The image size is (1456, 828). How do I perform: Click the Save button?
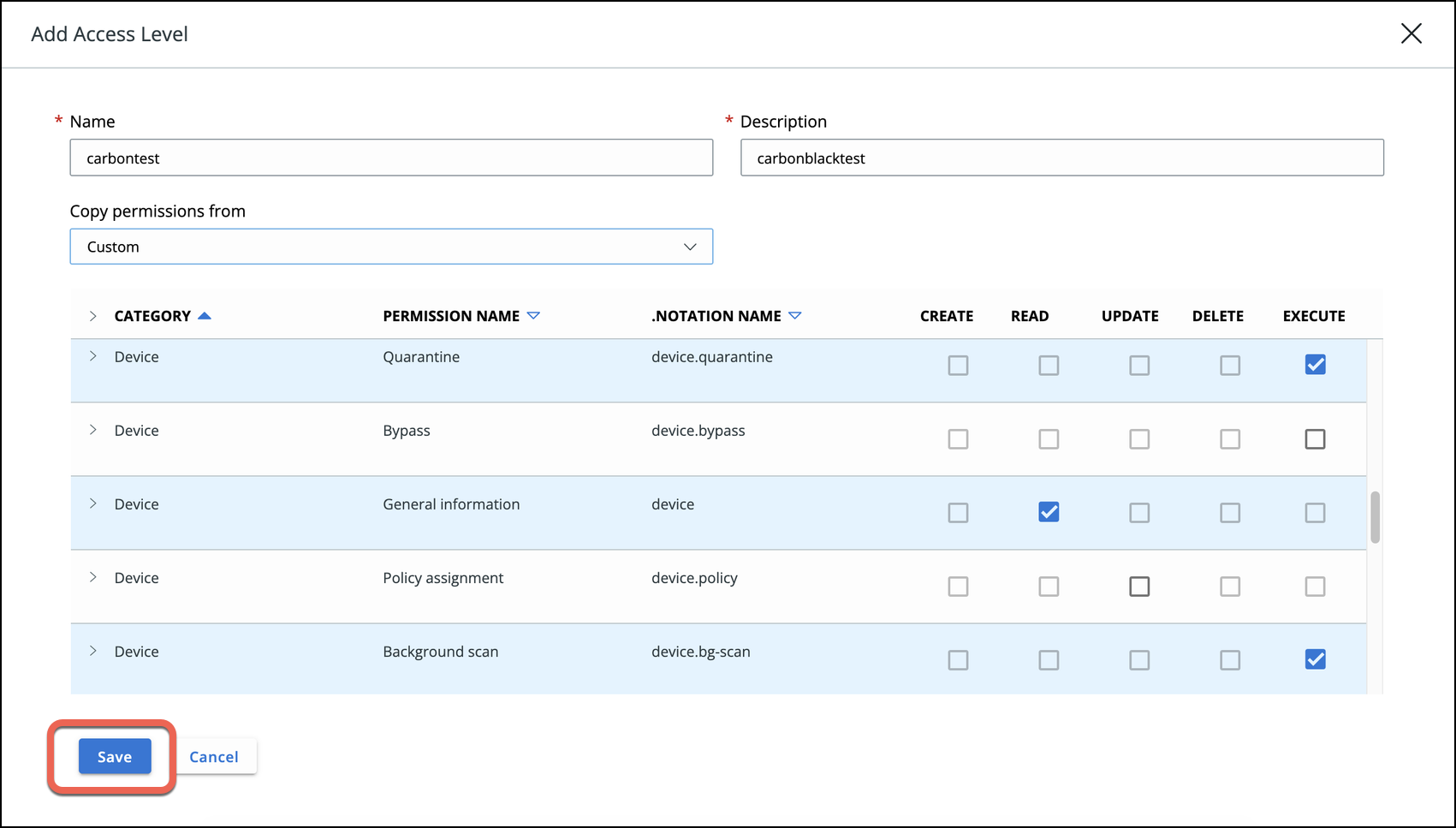pos(115,757)
